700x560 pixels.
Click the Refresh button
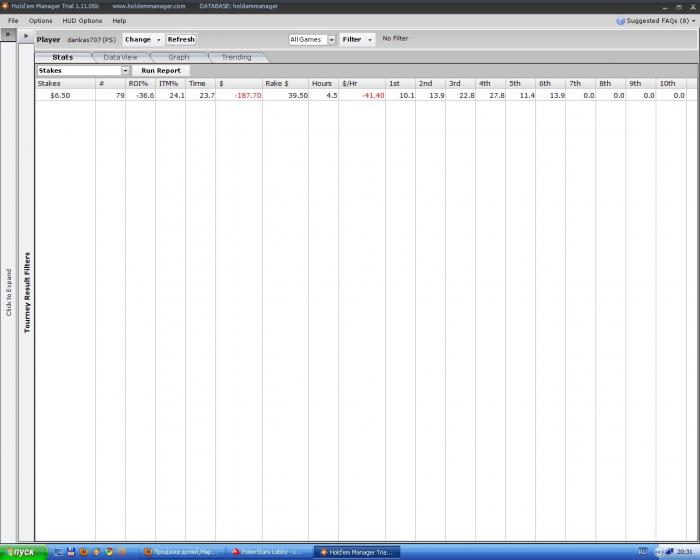(x=181, y=39)
